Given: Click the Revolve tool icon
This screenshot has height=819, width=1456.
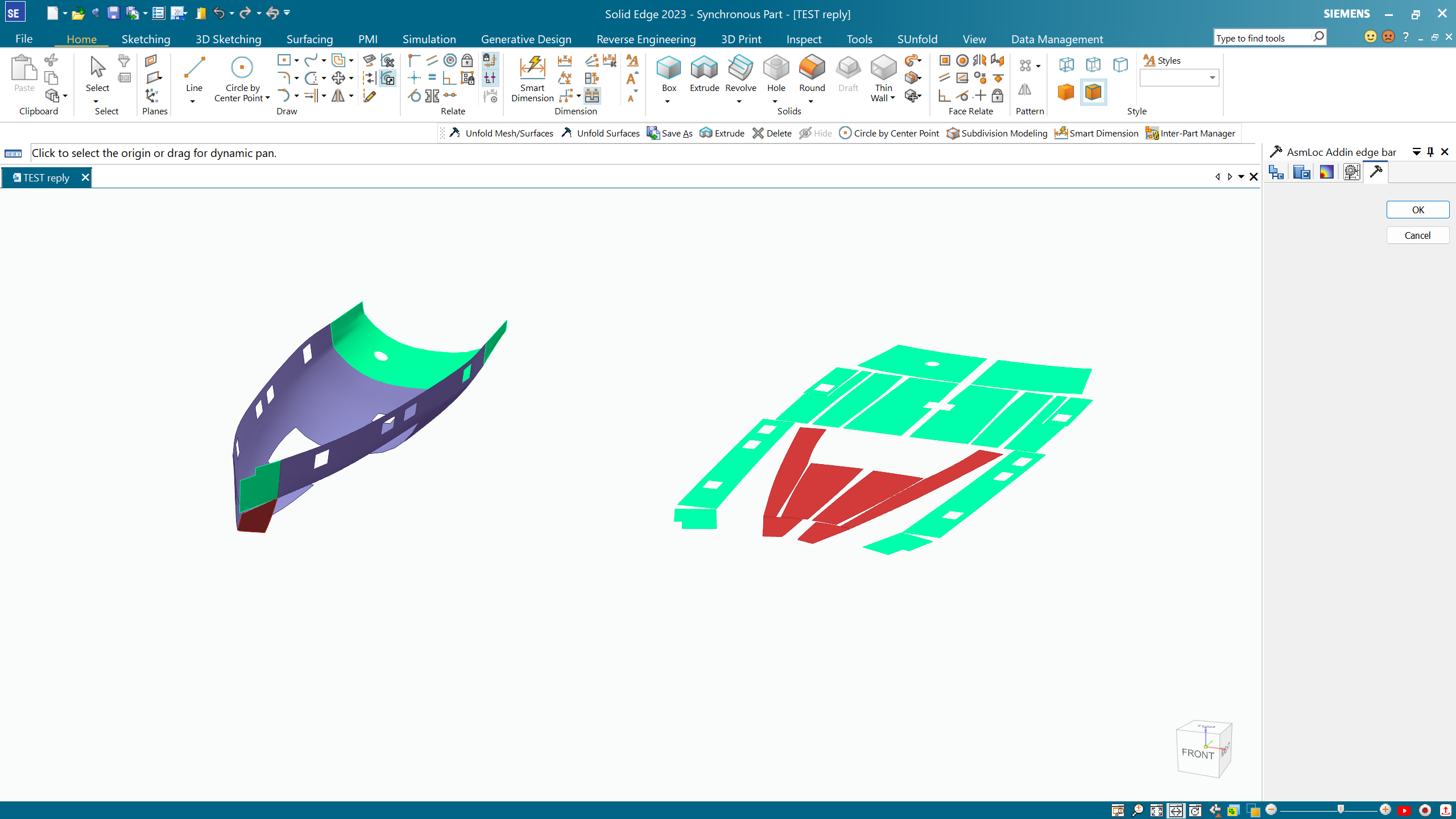Looking at the screenshot, I should [741, 68].
